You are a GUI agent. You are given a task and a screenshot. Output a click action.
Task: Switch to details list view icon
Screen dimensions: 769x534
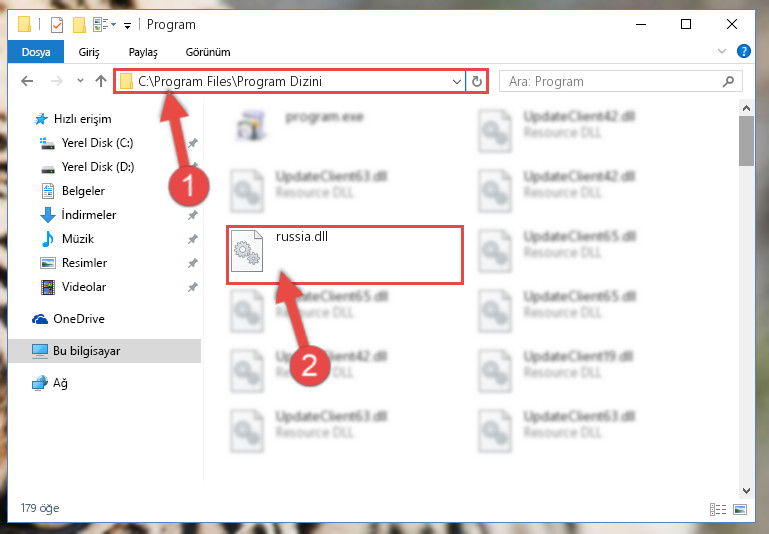pyautogui.click(x=718, y=509)
